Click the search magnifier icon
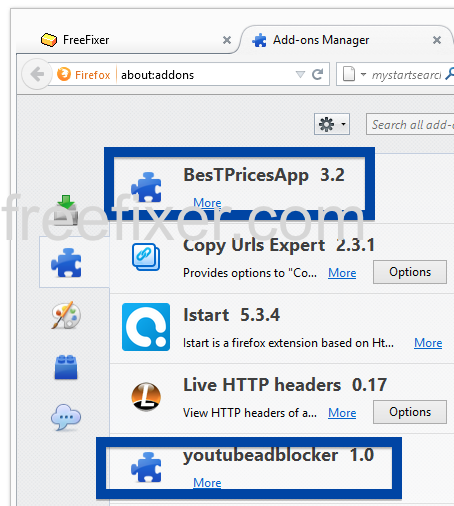The width and height of the screenshot is (454, 506). point(450,74)
